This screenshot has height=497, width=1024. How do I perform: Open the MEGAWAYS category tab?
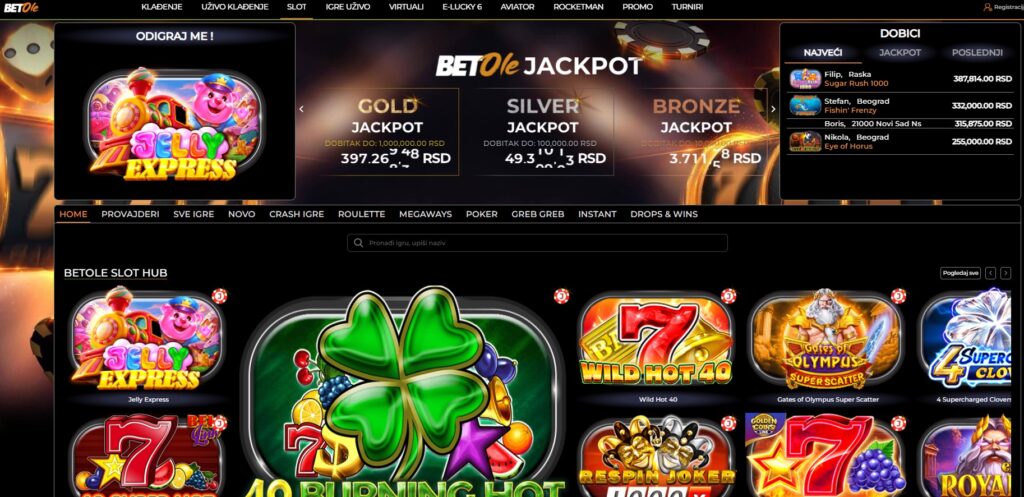click(x=425, y=214)
